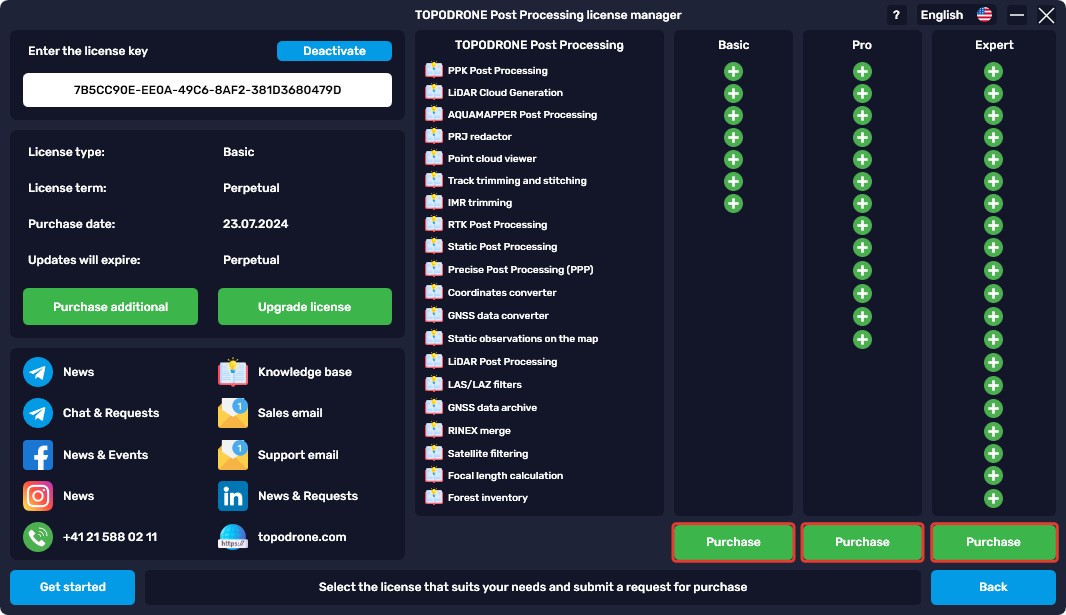Open the PPK Post Processing help icon

point(434,70)
